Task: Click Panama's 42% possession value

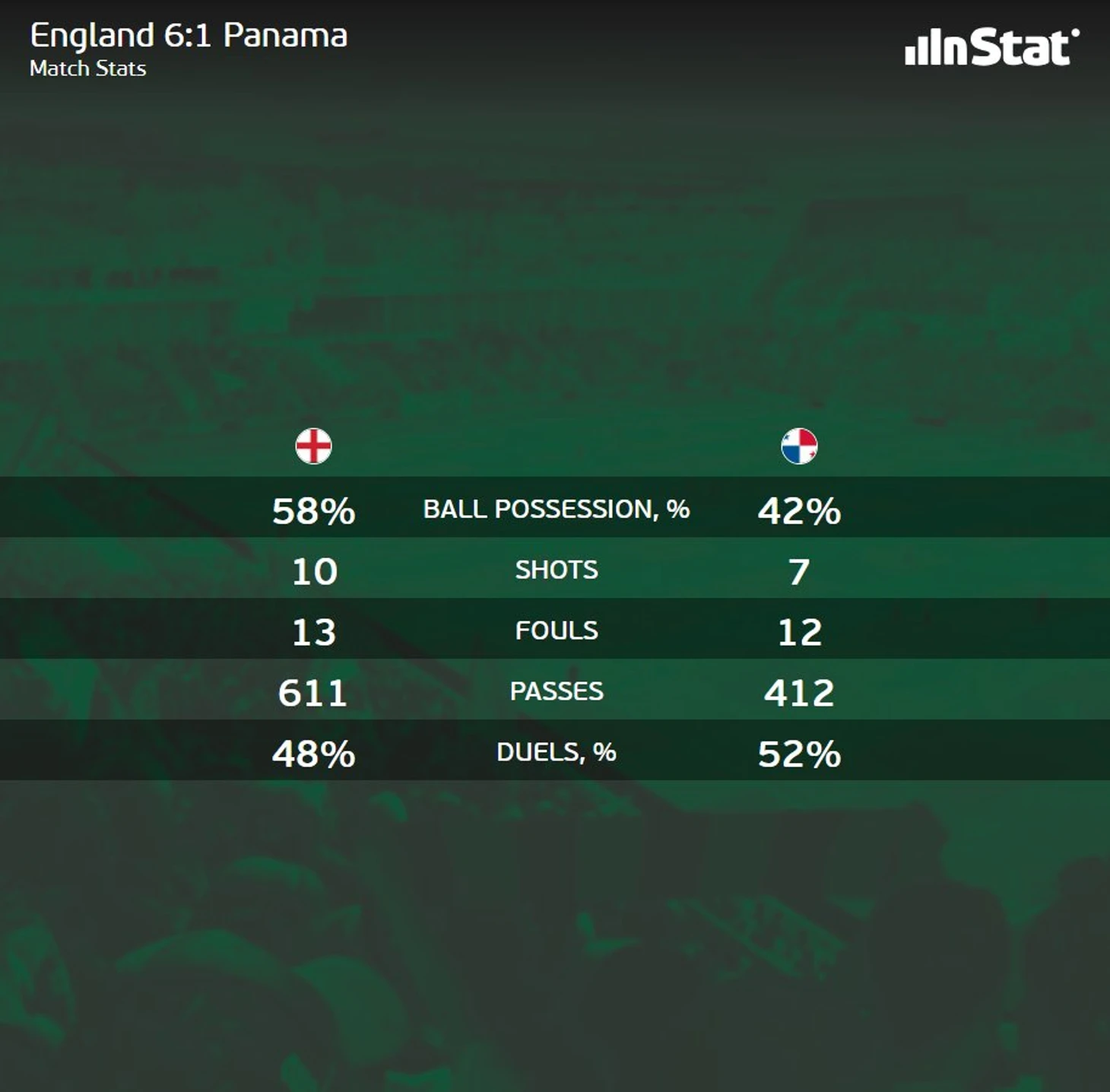Action: [x=799, y=510]
